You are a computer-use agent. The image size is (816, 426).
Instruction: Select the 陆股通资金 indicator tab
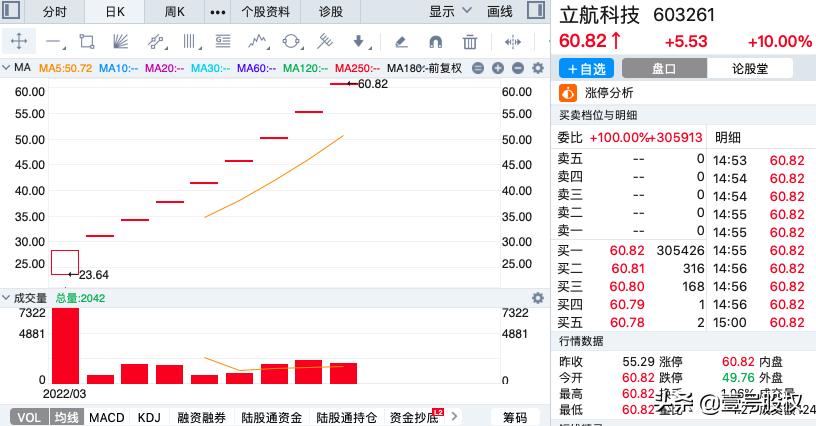(x=271, y=418)
